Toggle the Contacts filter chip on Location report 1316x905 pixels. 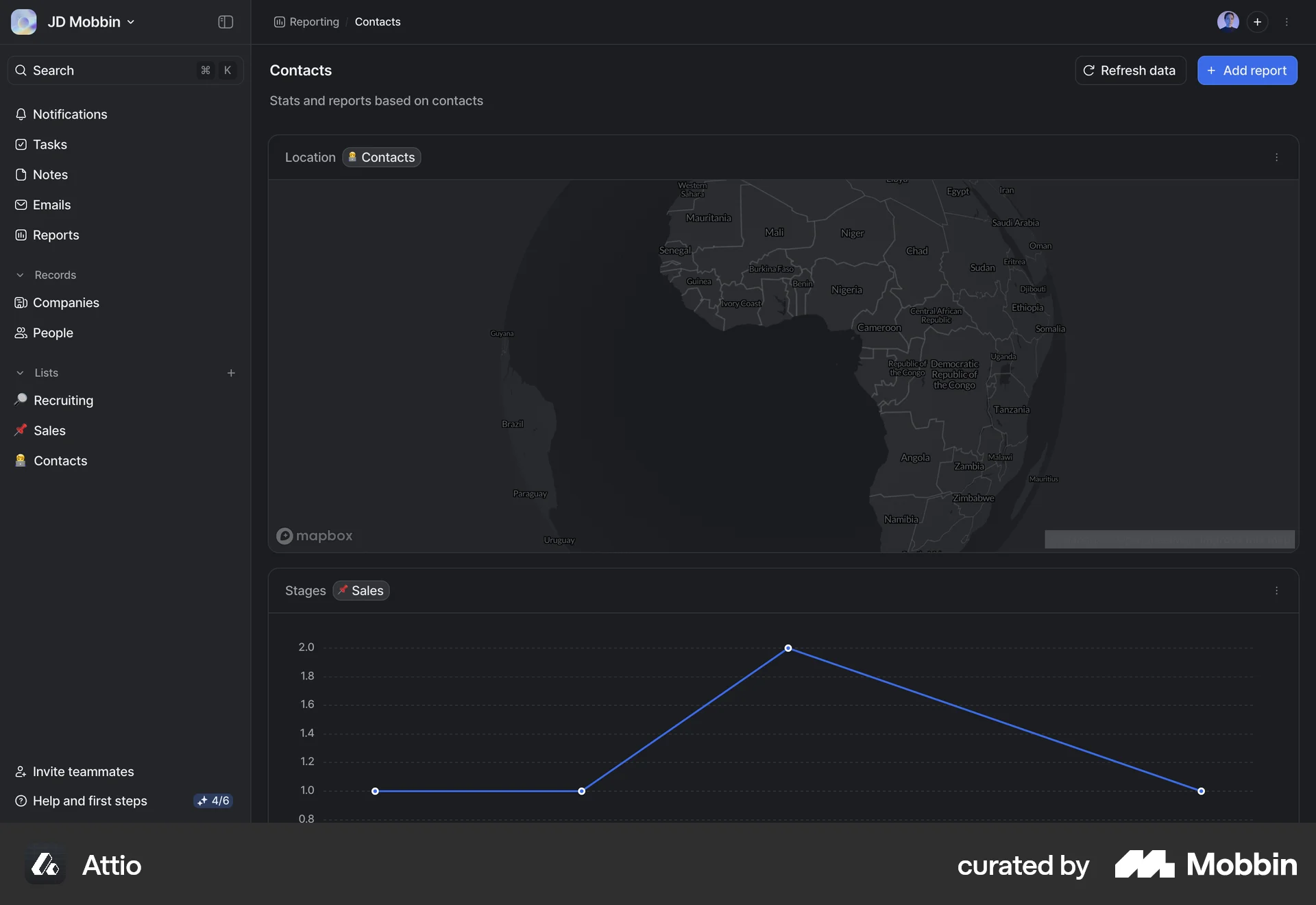[x=381, y=157]
